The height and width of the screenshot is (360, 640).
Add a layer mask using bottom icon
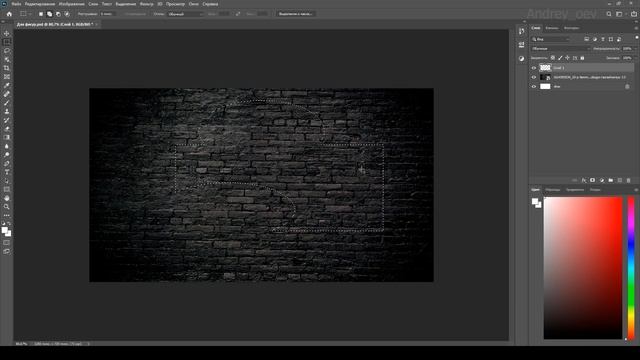[x=593, y=180]
